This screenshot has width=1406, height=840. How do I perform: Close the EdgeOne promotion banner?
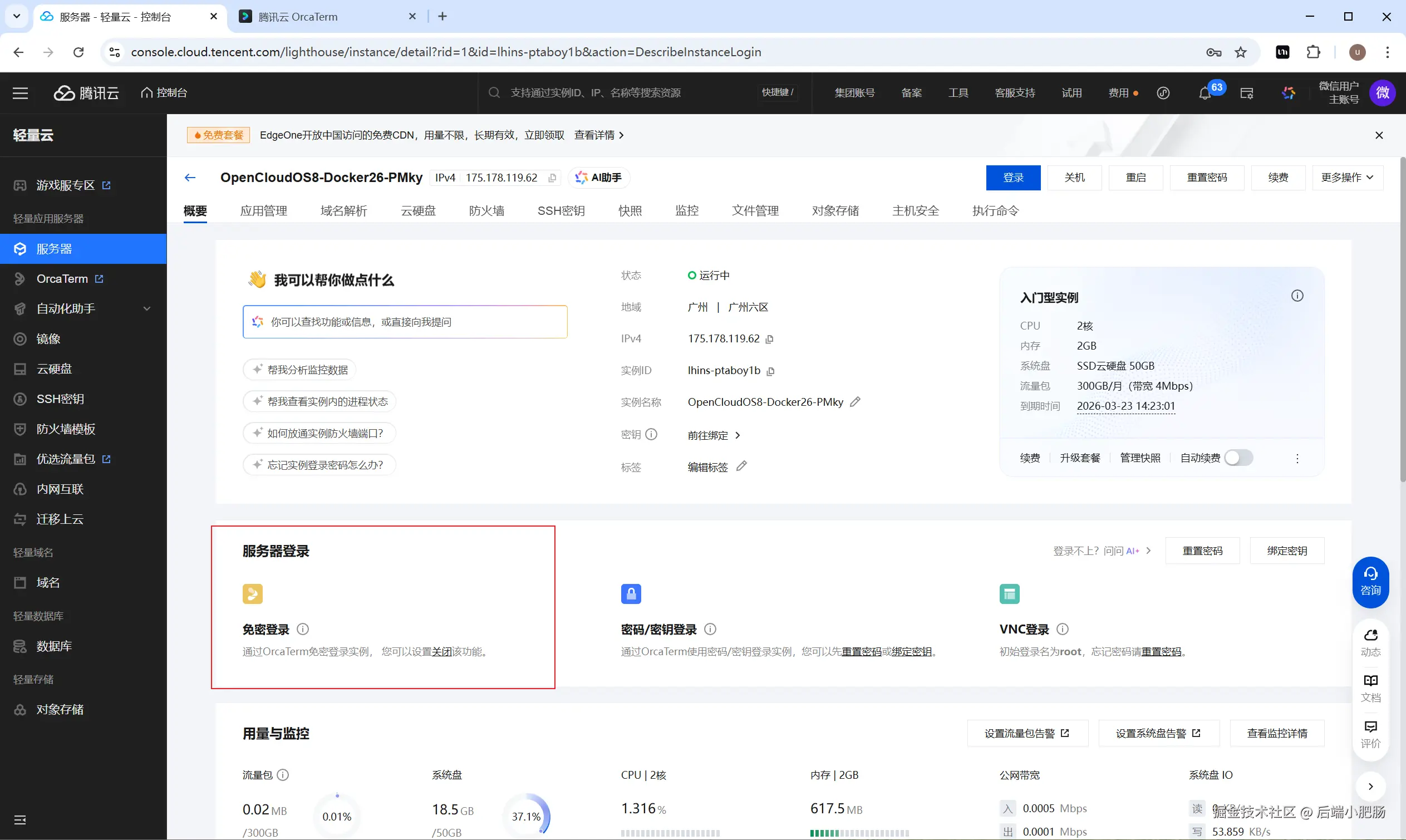[1379, 135]
